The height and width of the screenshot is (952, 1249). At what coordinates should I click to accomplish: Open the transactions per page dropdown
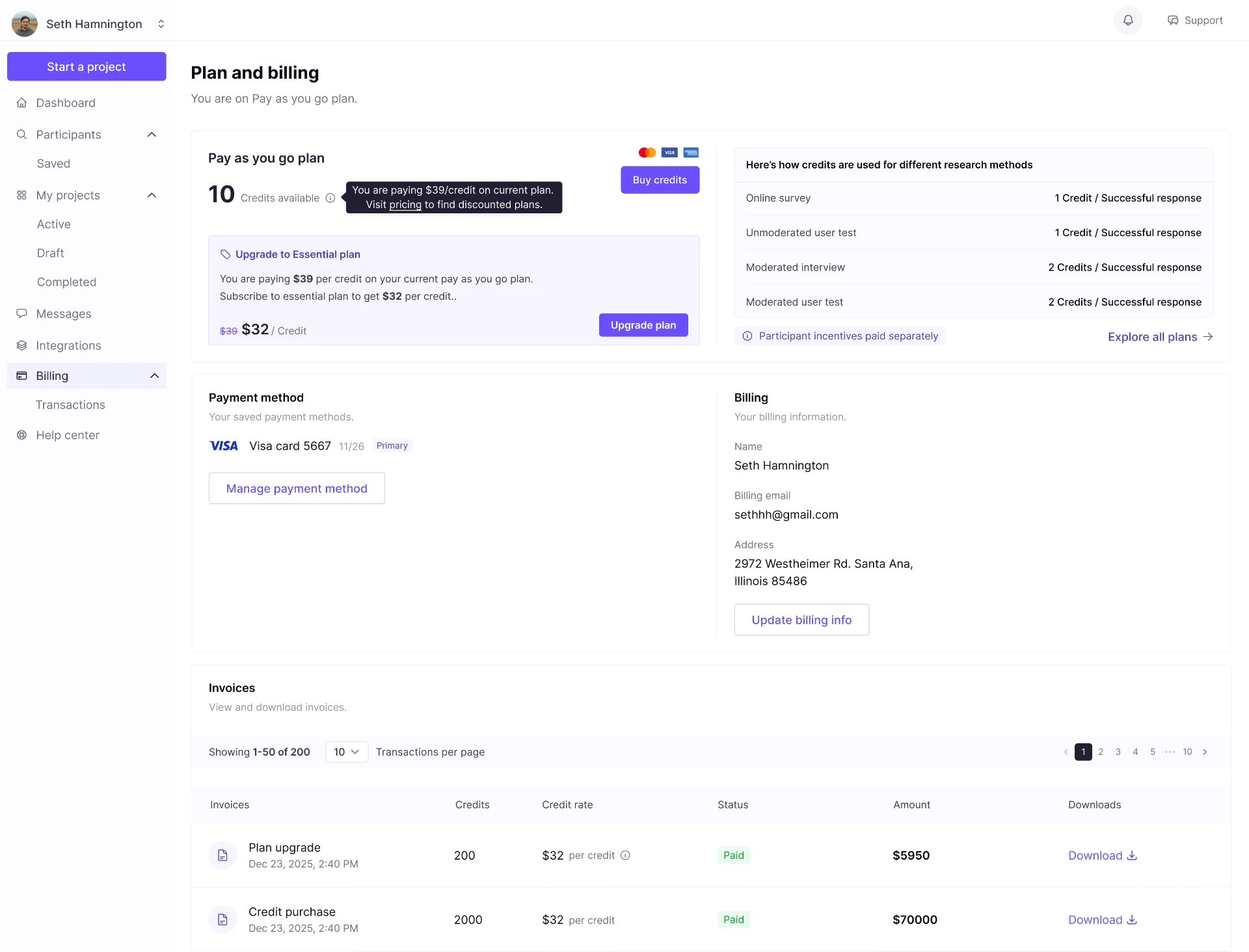(x=347, y=752)
